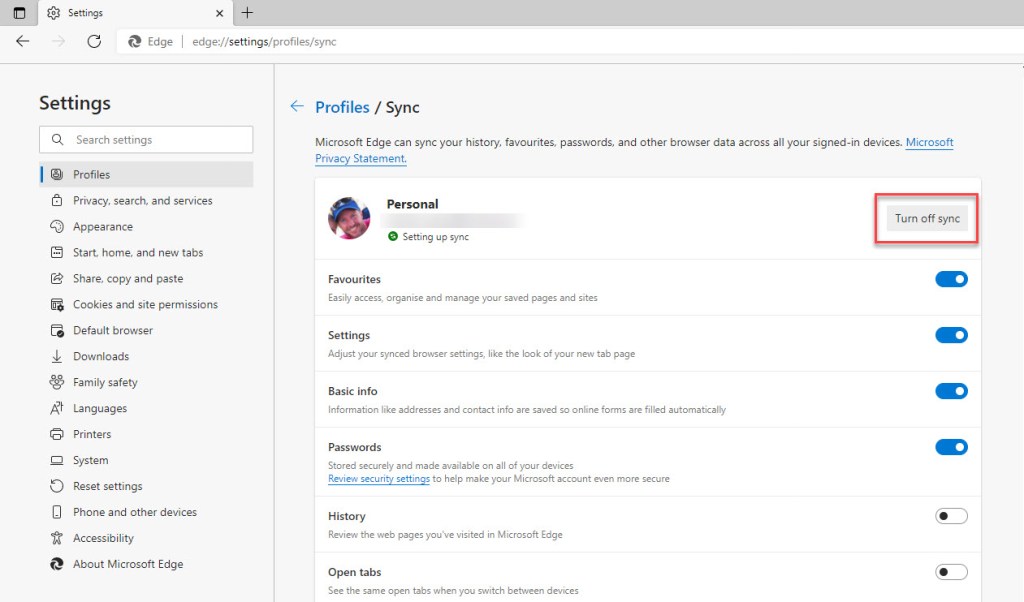This screenshot has height=602, width=1024.
Task: Open Privacy, search, and services settings
Action: tap(142, 200)
